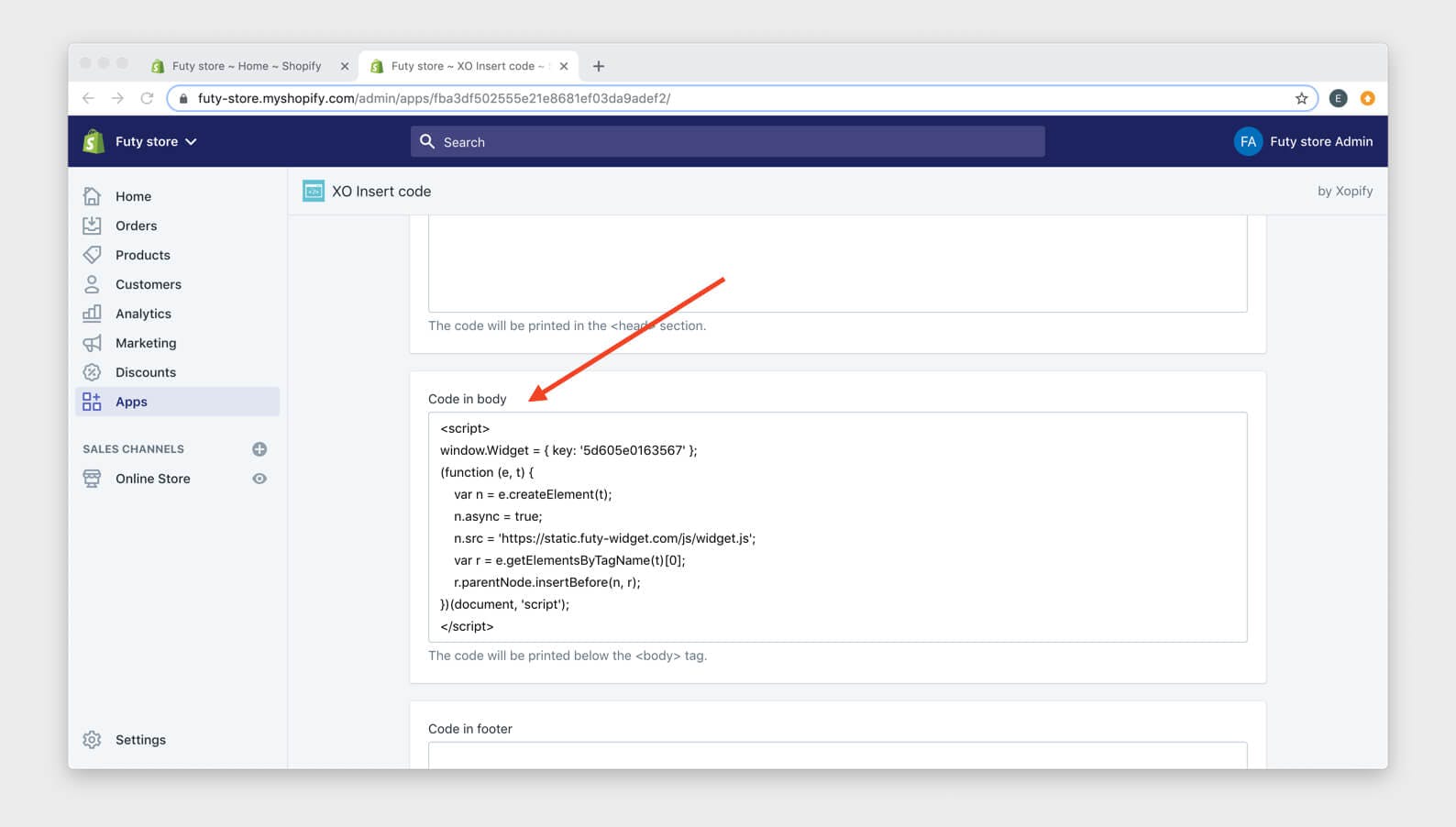The height and width of the screenshot is (827, 1456).
Task: Open the browser profile E avatar
Action: (x=1338, y=98)
